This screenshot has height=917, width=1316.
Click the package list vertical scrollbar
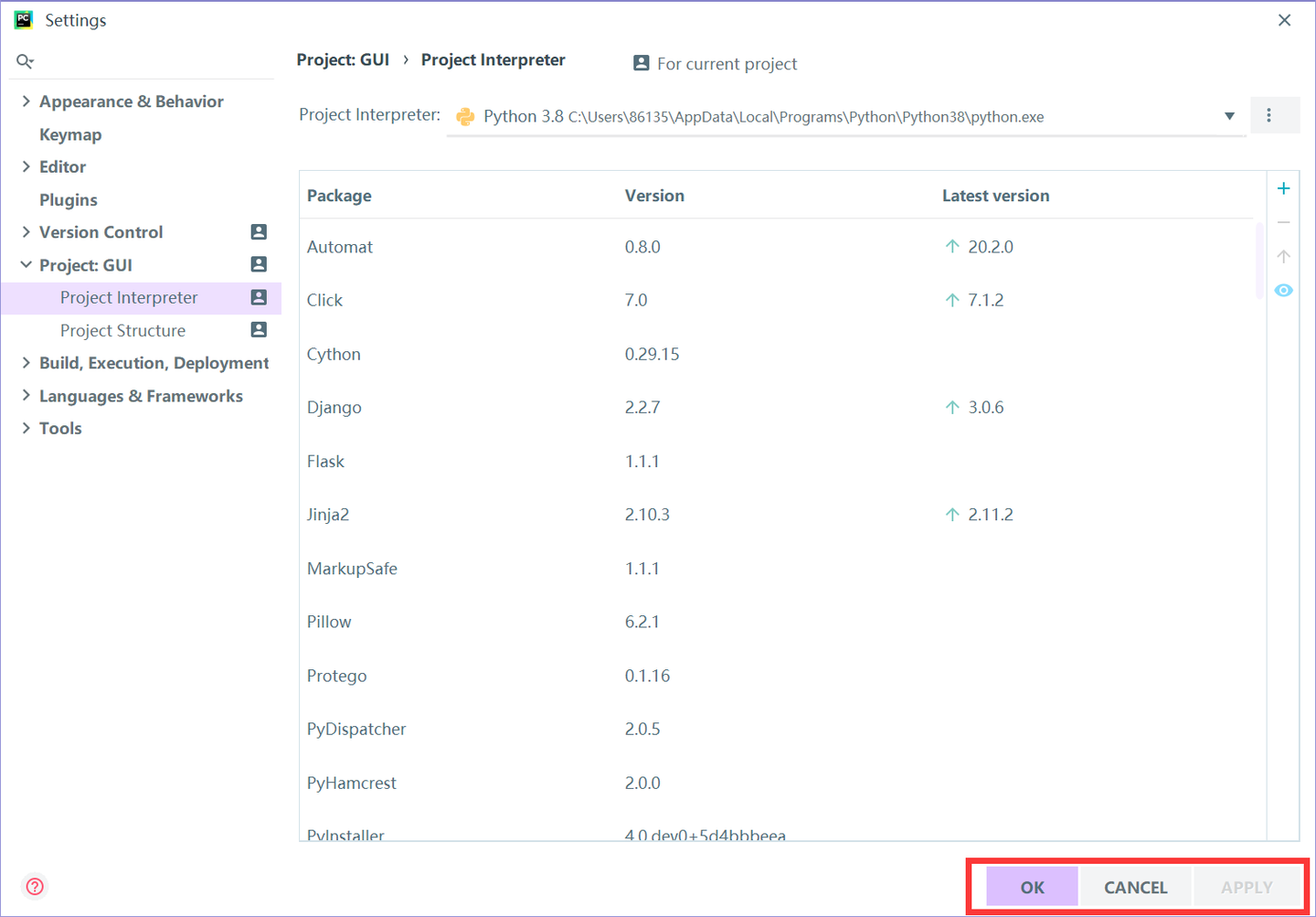pyautogui.click(x=1259, y=261)
